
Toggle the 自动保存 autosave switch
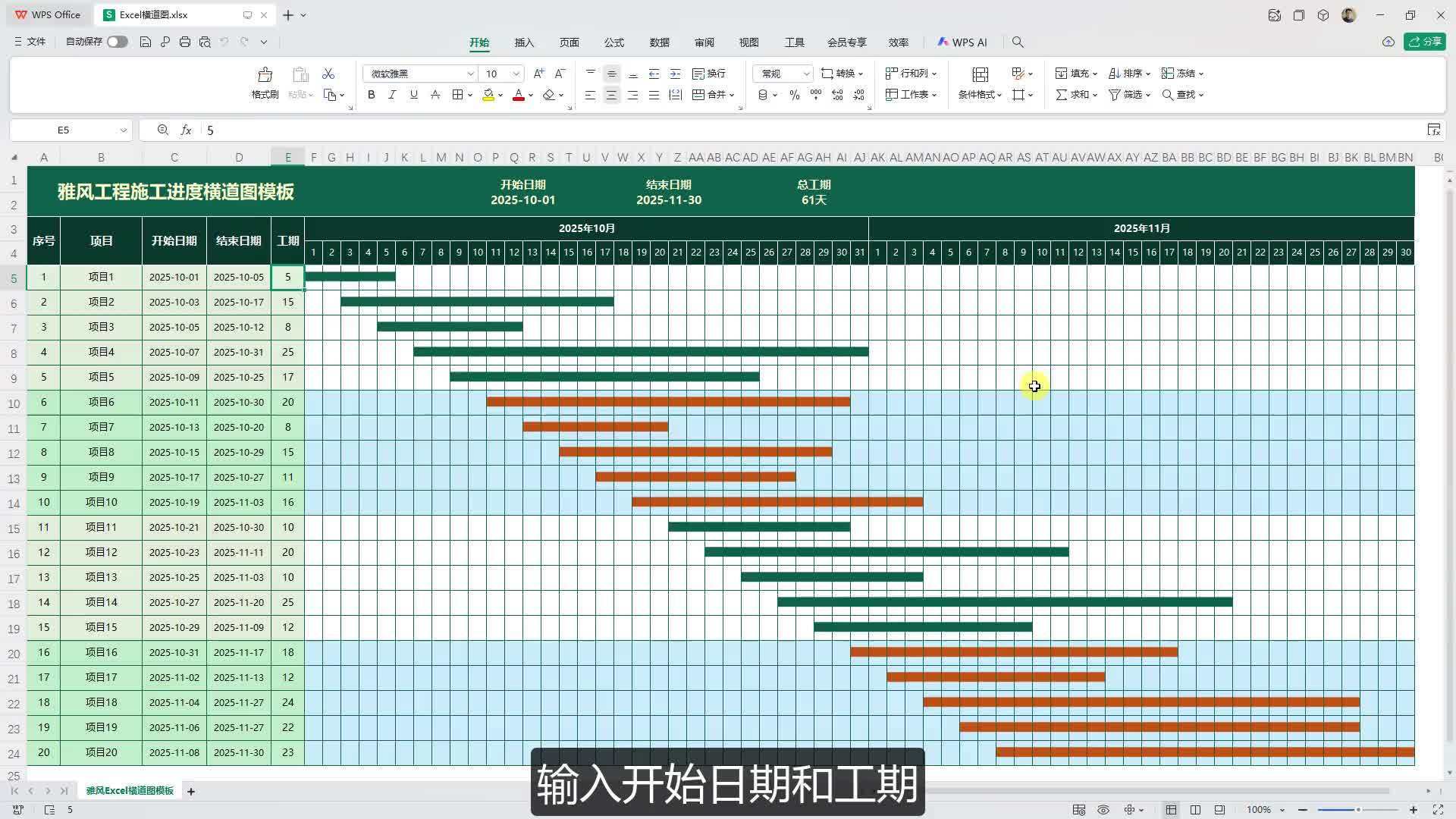click(118, 42)
